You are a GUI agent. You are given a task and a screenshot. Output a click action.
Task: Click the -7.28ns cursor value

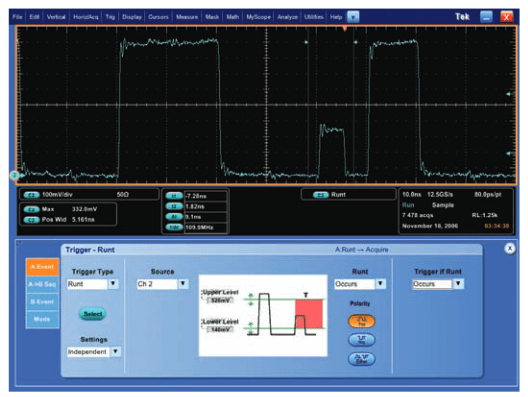click(x=196, y=196)
